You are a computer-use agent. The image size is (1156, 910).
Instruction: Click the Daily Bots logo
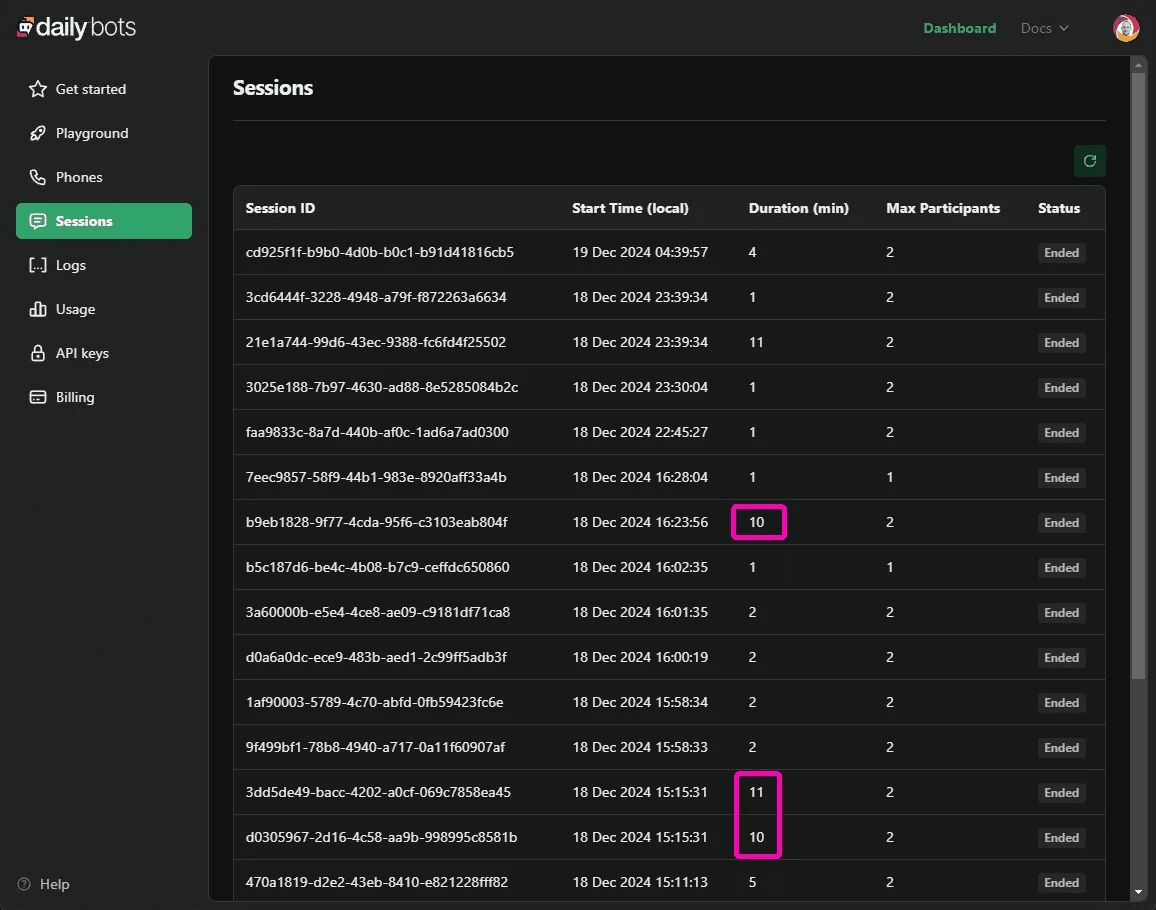tap(76, 28)
